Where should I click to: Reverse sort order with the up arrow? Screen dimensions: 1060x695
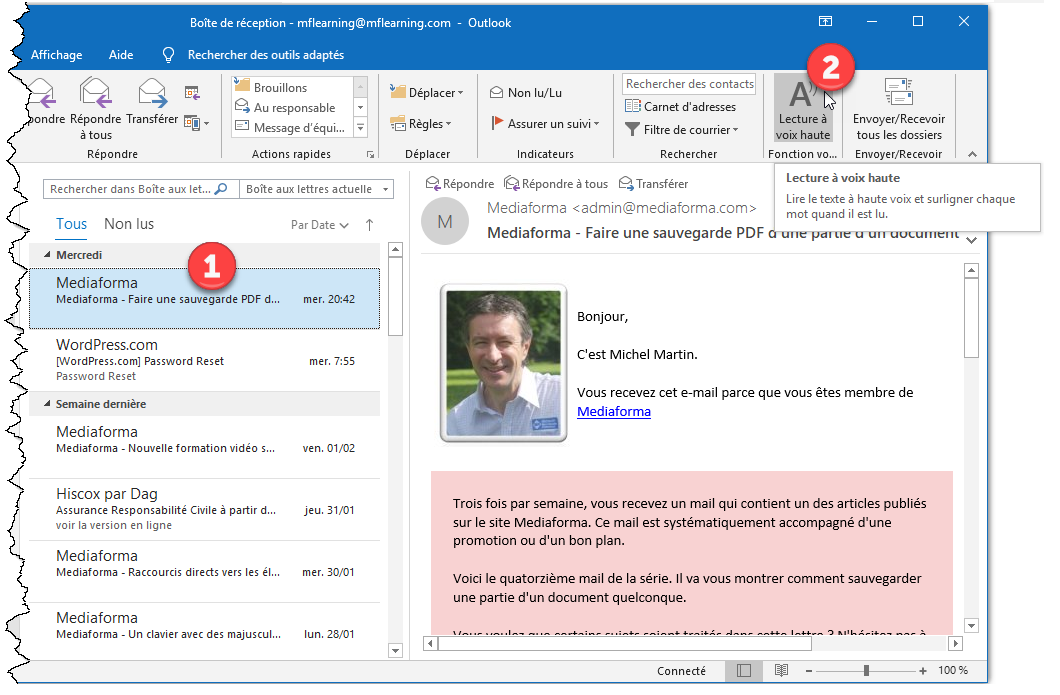(x=369, y=225)
